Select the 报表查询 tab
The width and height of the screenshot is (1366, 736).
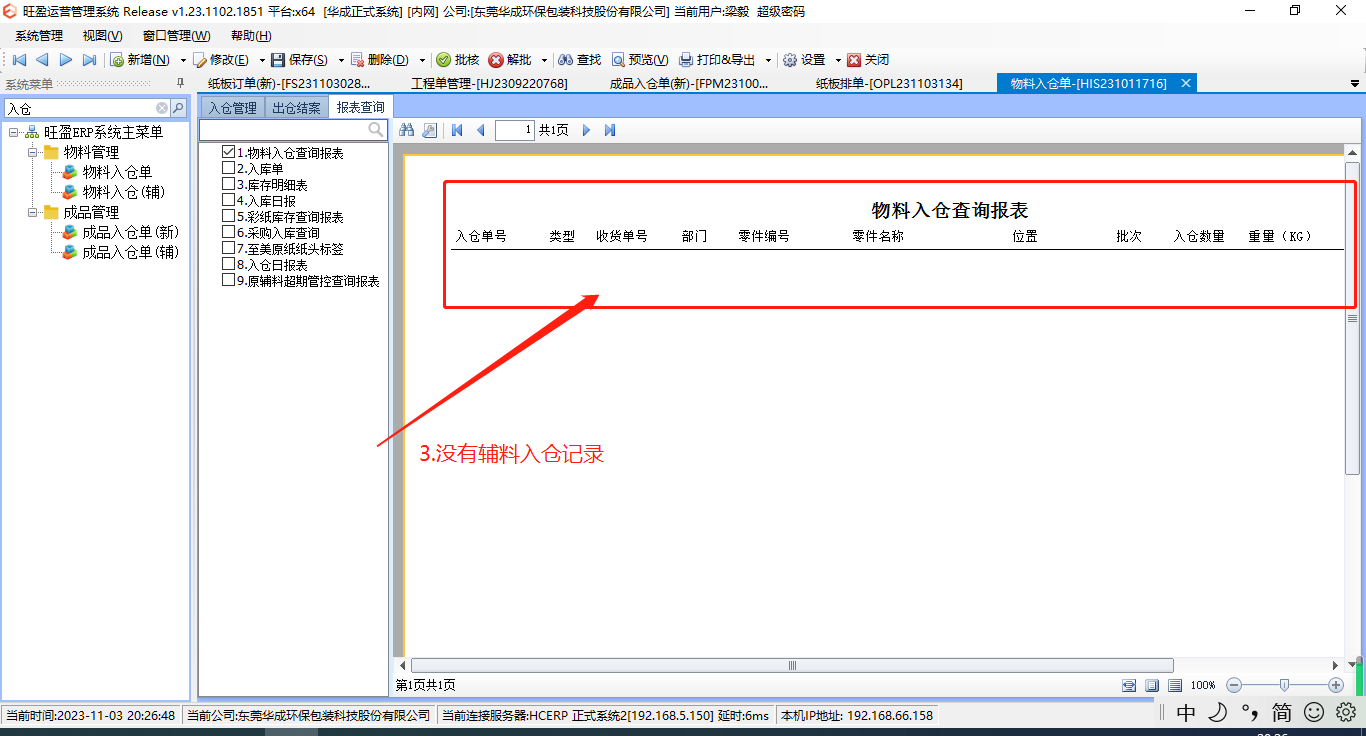tap(360, 107)
